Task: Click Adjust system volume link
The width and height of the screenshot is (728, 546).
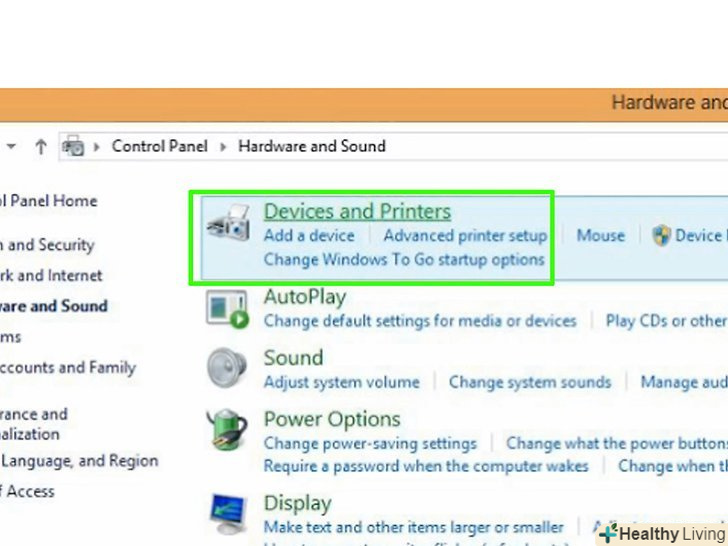Action: [x=341, y=382]
